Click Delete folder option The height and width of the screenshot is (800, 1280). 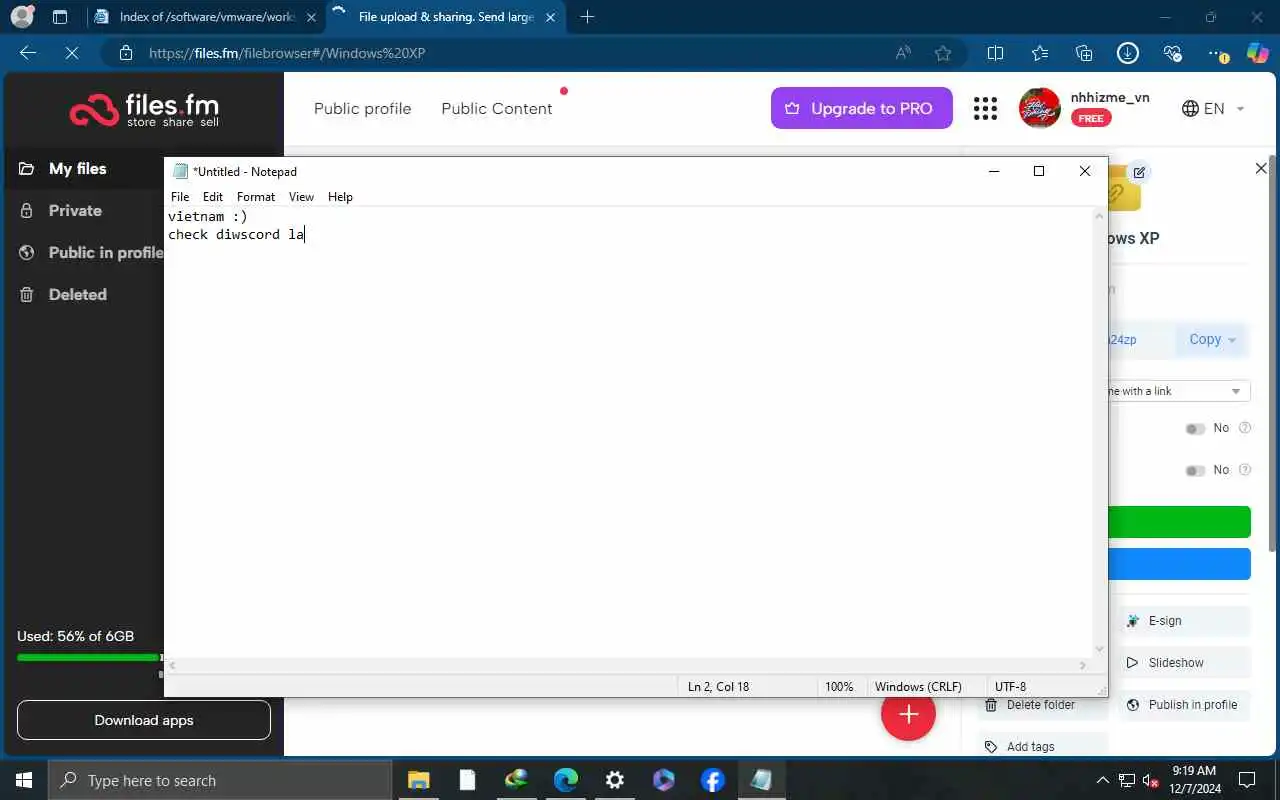(x=1042, y=705)
